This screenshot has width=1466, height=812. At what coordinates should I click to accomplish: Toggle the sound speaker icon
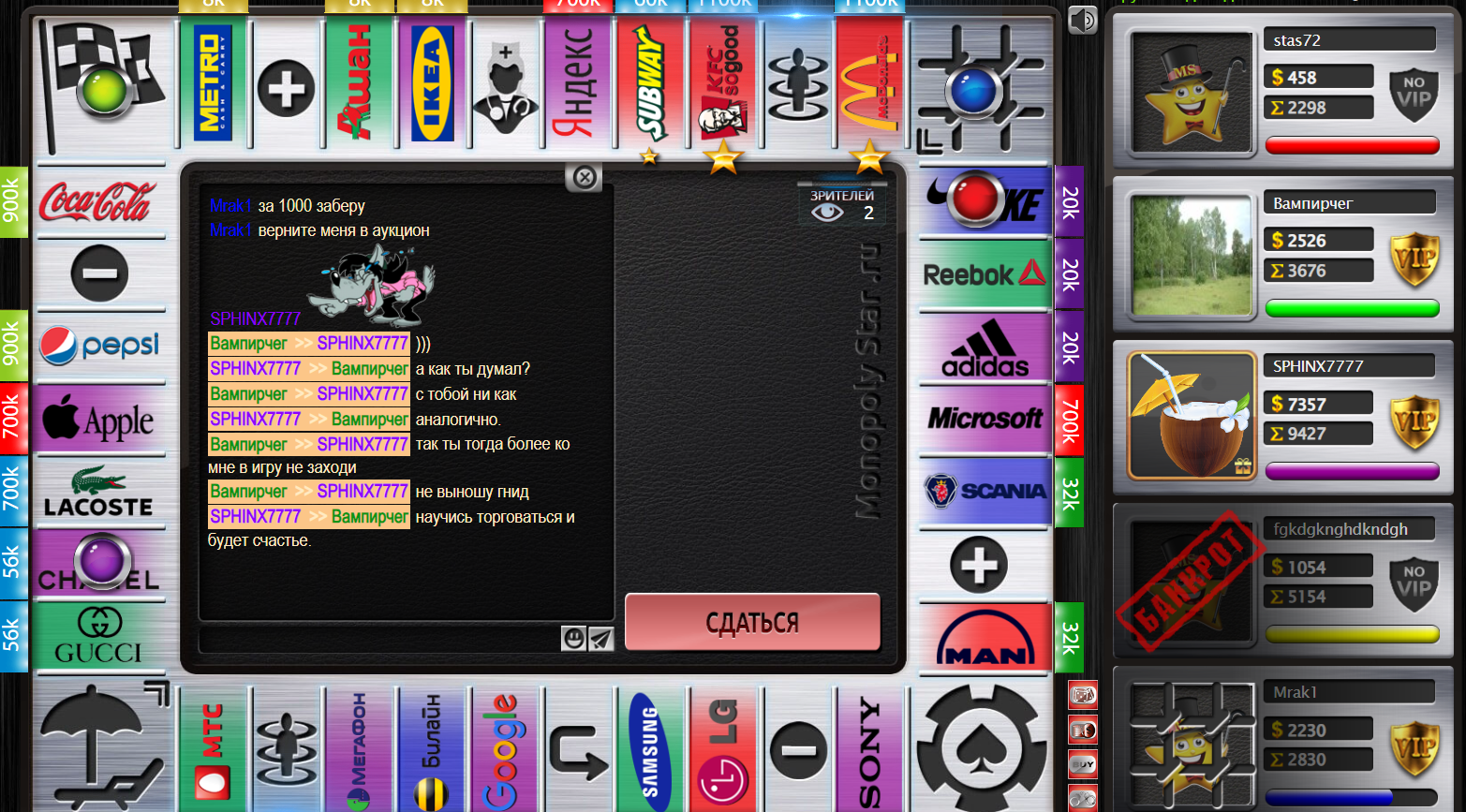pyautogui.click(x=1082, y=20)
